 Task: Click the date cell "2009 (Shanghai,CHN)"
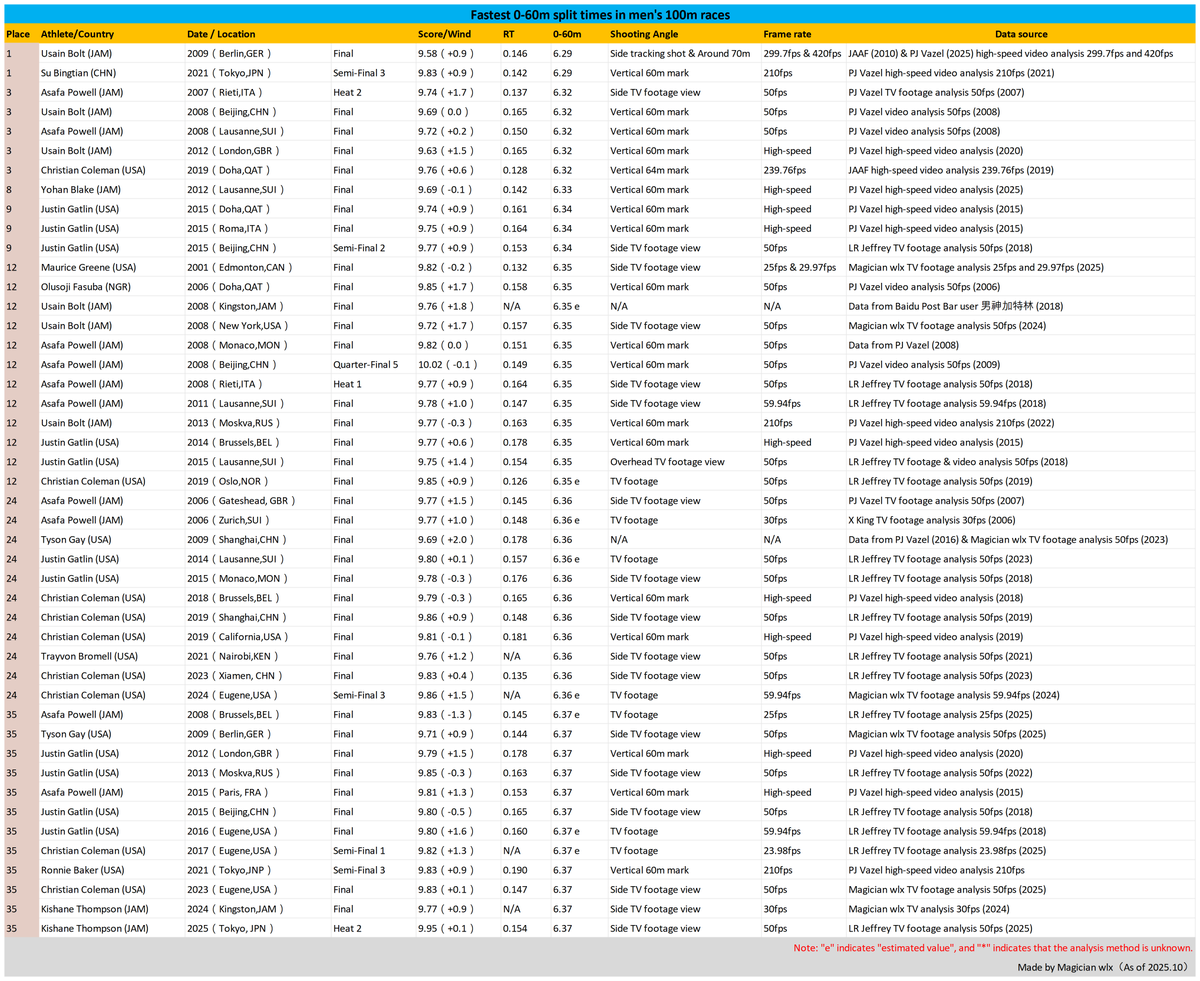pos(236,539)
